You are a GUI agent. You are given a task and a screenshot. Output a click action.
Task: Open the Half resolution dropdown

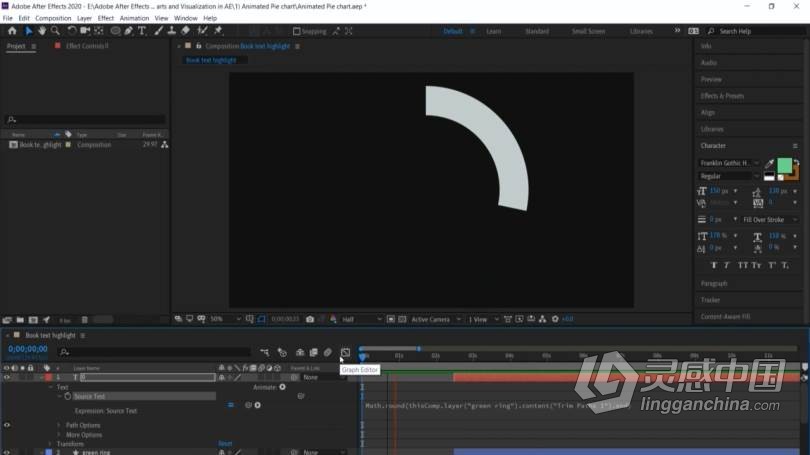[361, 319]
